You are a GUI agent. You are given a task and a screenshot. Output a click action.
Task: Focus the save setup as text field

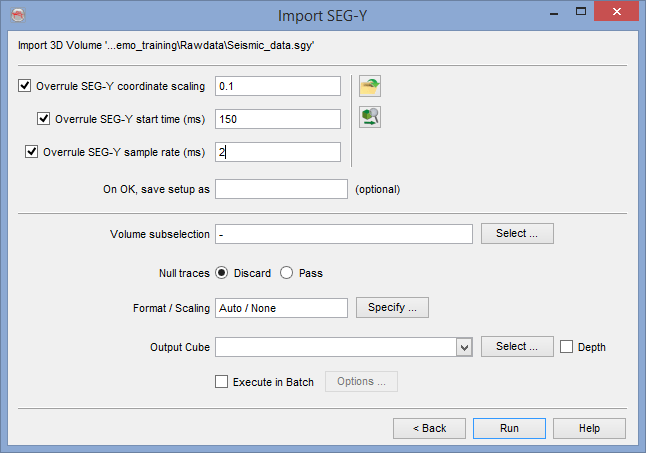[x=279, y=188]
